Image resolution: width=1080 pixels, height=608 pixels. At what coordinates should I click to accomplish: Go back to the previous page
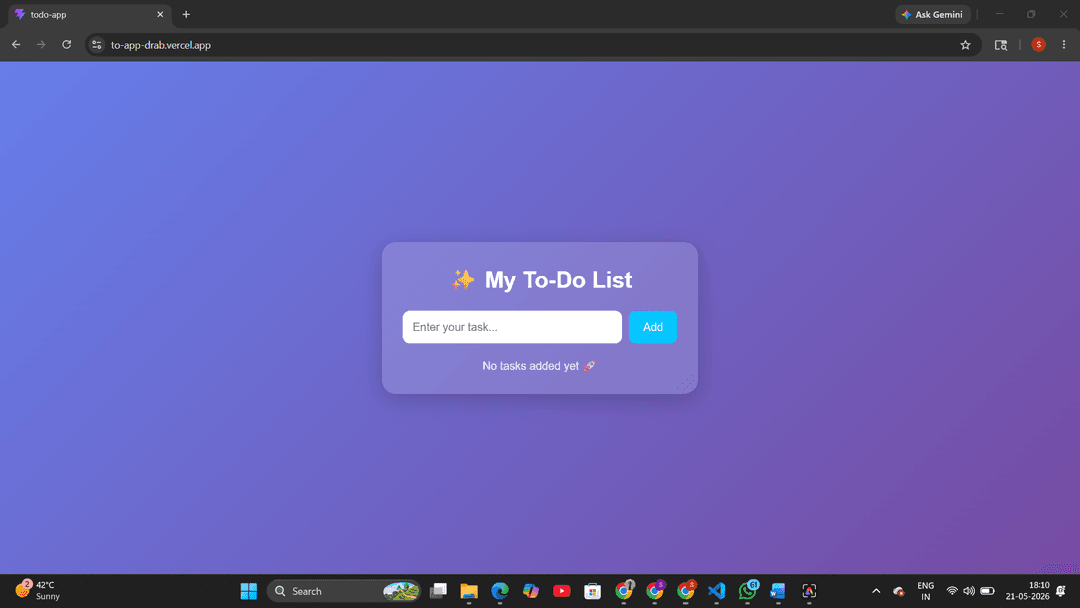[16, 45]
